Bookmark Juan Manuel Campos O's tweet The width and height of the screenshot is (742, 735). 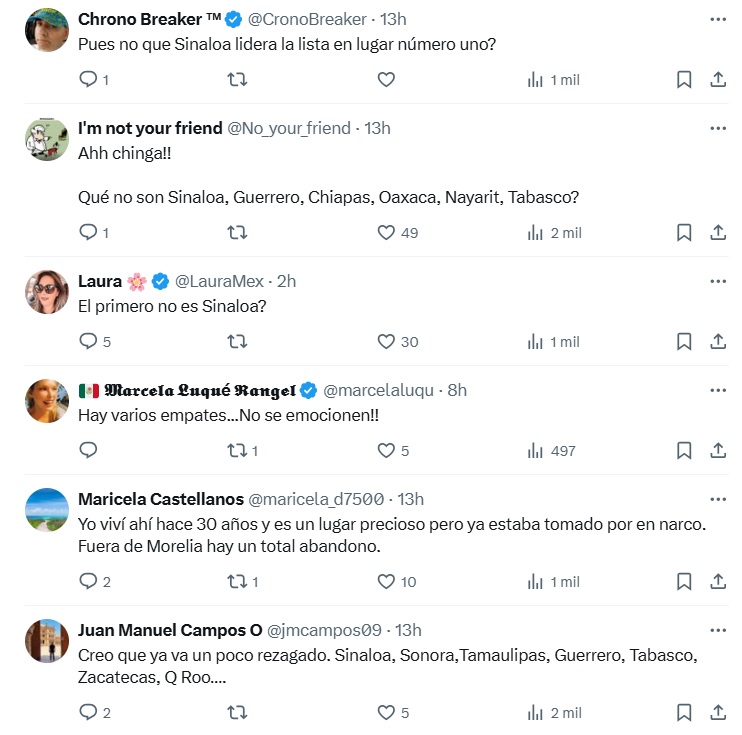click(x=684, y=713)
